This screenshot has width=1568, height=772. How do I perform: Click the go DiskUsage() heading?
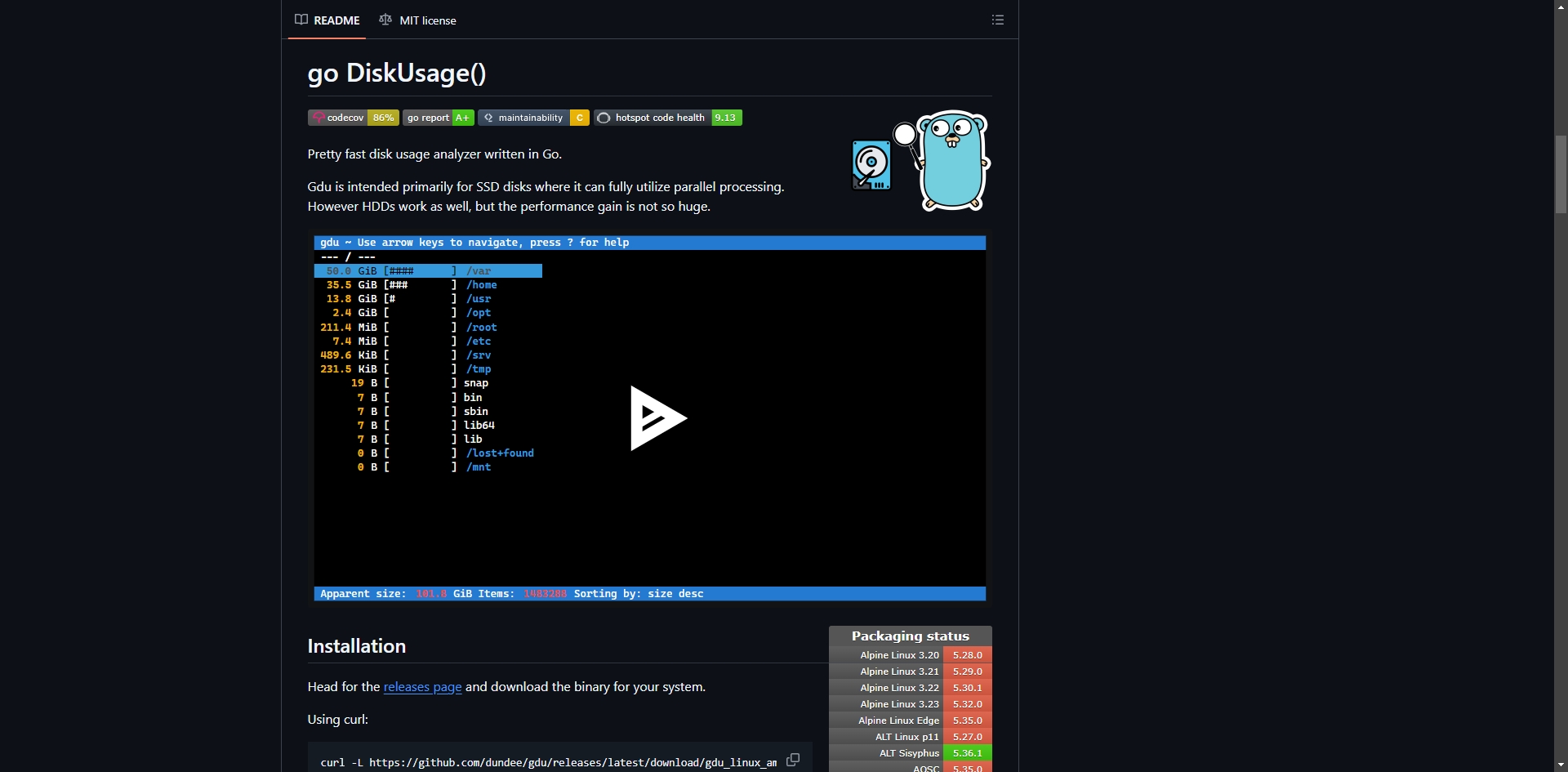pyautogui.click(x=397, y=73)
